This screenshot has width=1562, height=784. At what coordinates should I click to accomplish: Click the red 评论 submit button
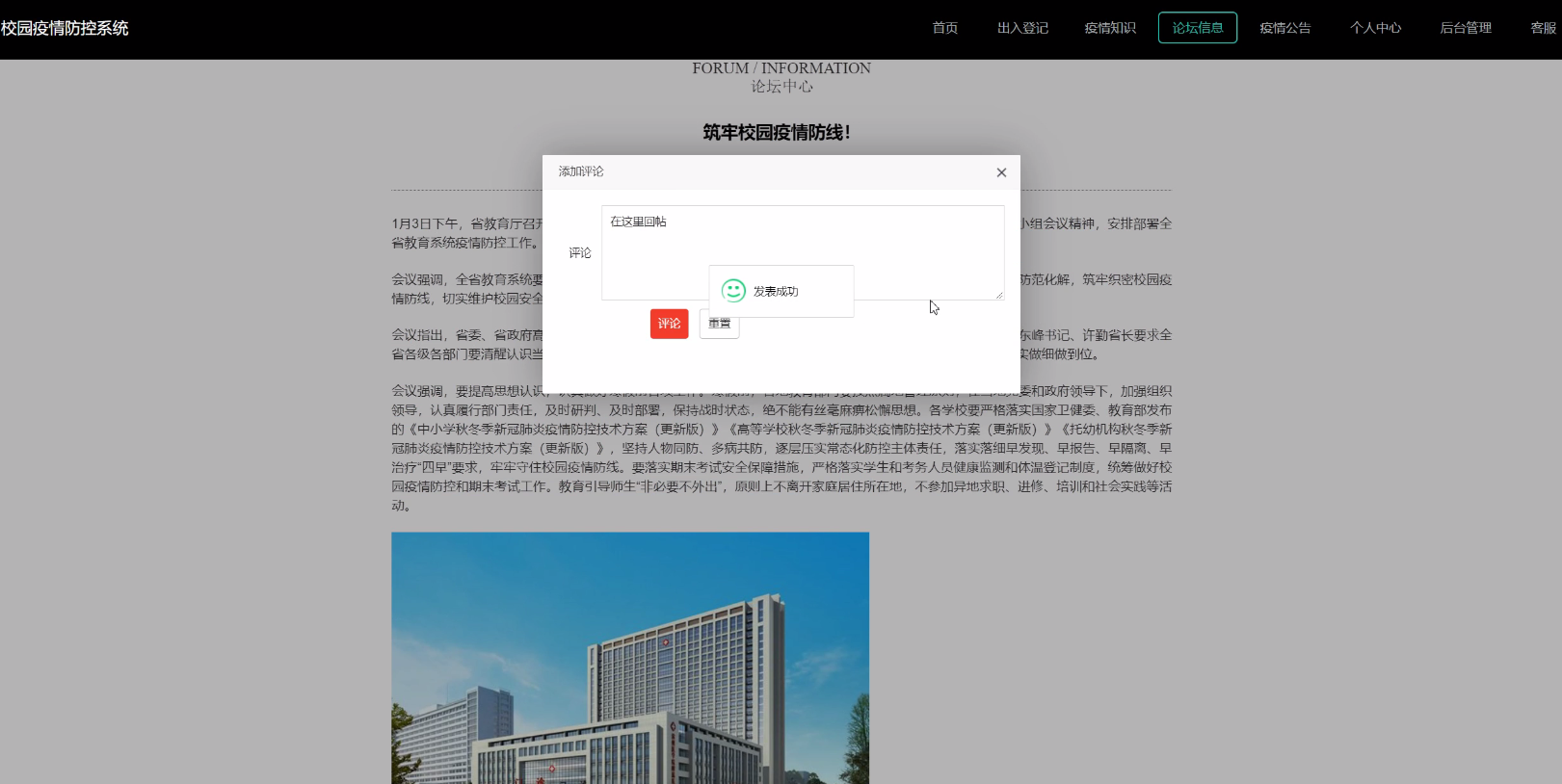(x=669, y=324)
